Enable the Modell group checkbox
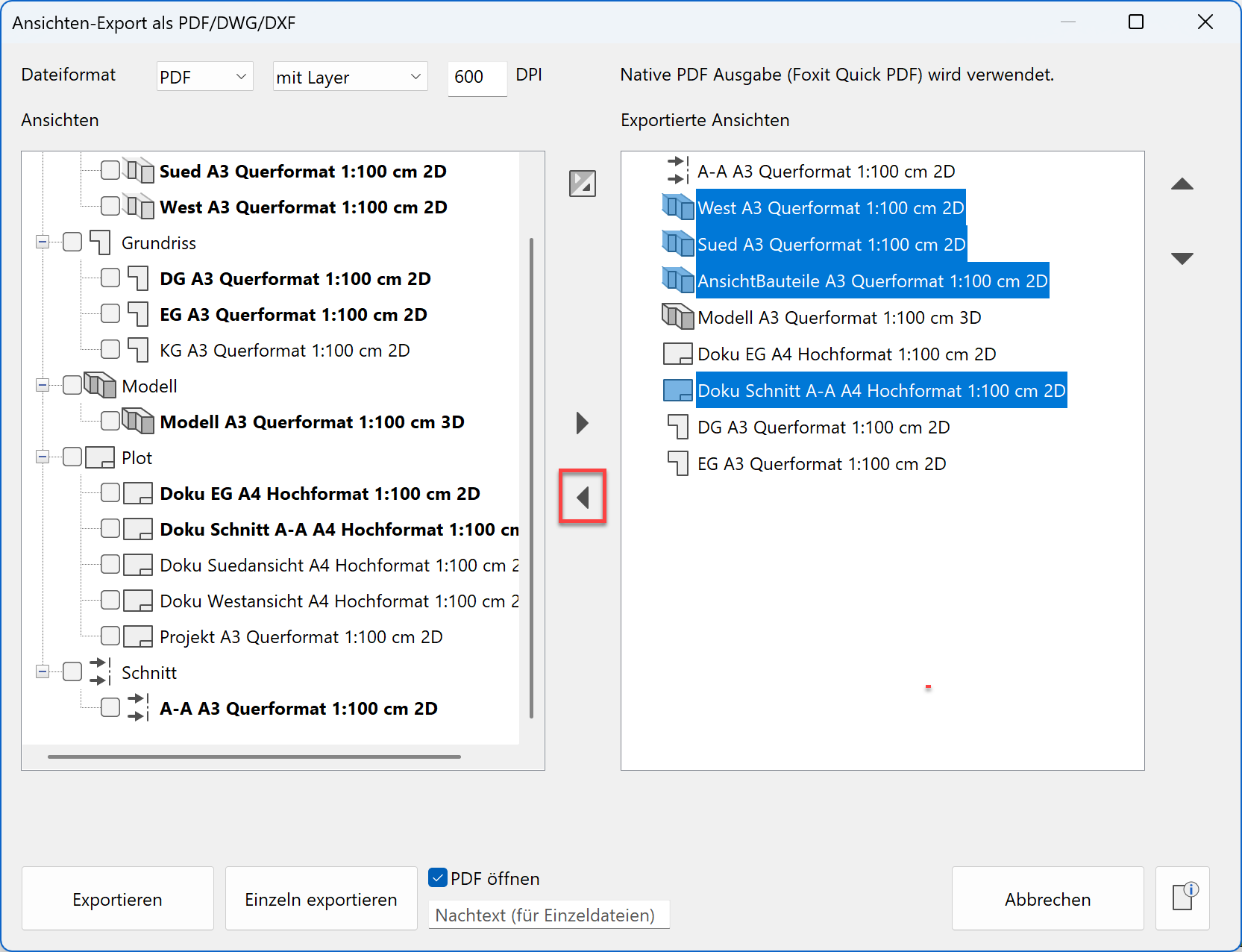The image size is (1242, 952). (72, 385)
